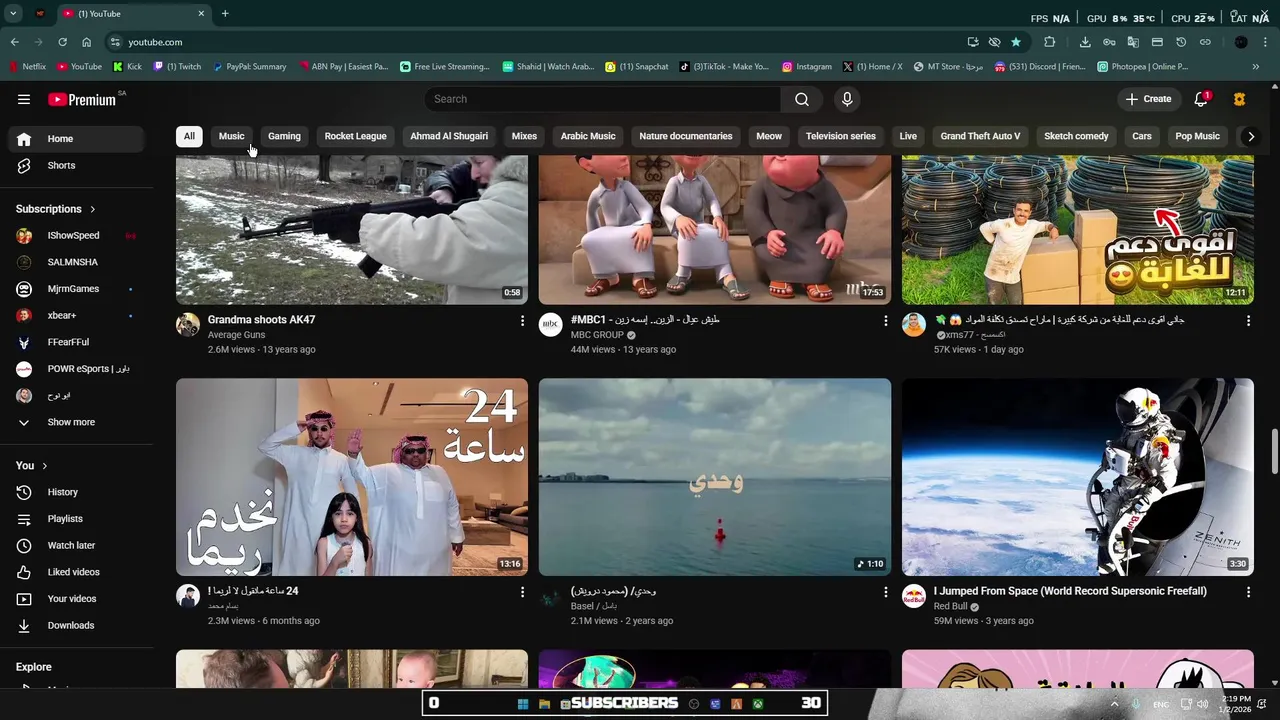The height and width of the screenshot is (720, 1280).
Task: Open the notifications bell
Action: coord(1201,99)
